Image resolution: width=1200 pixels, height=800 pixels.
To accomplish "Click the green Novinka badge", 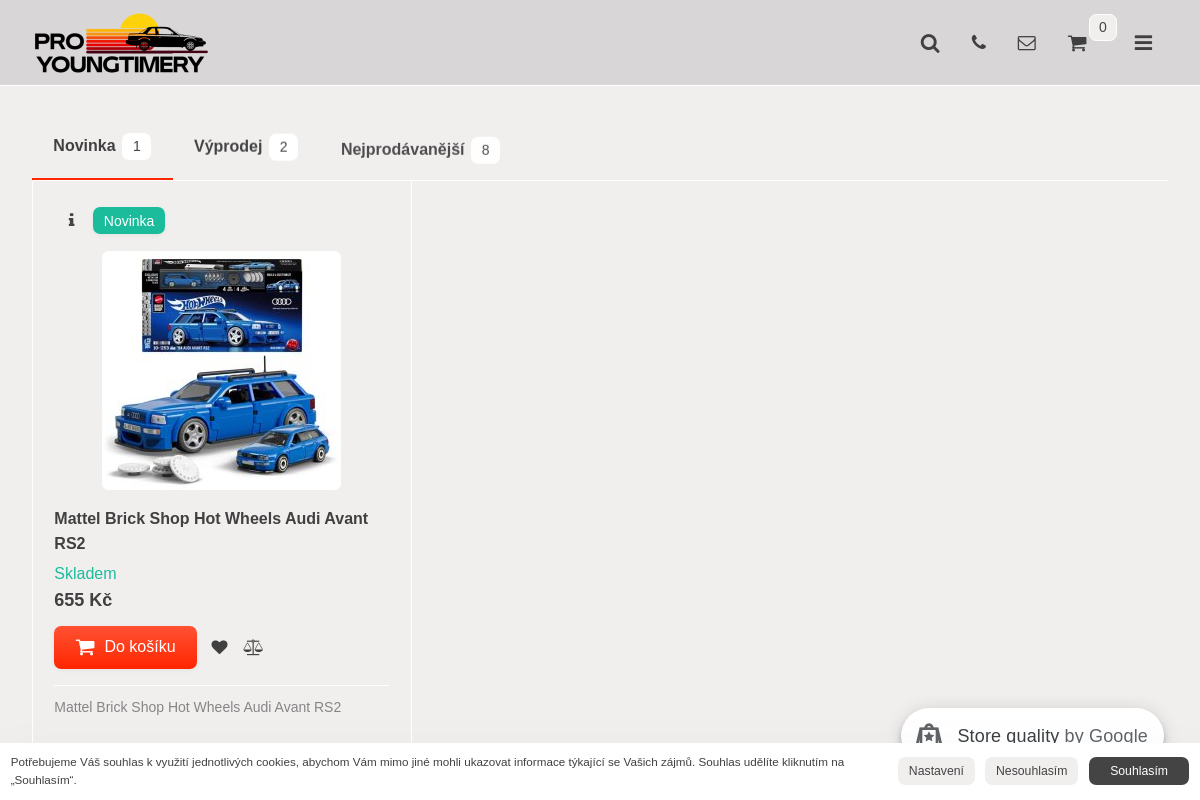I will (129, 221).
